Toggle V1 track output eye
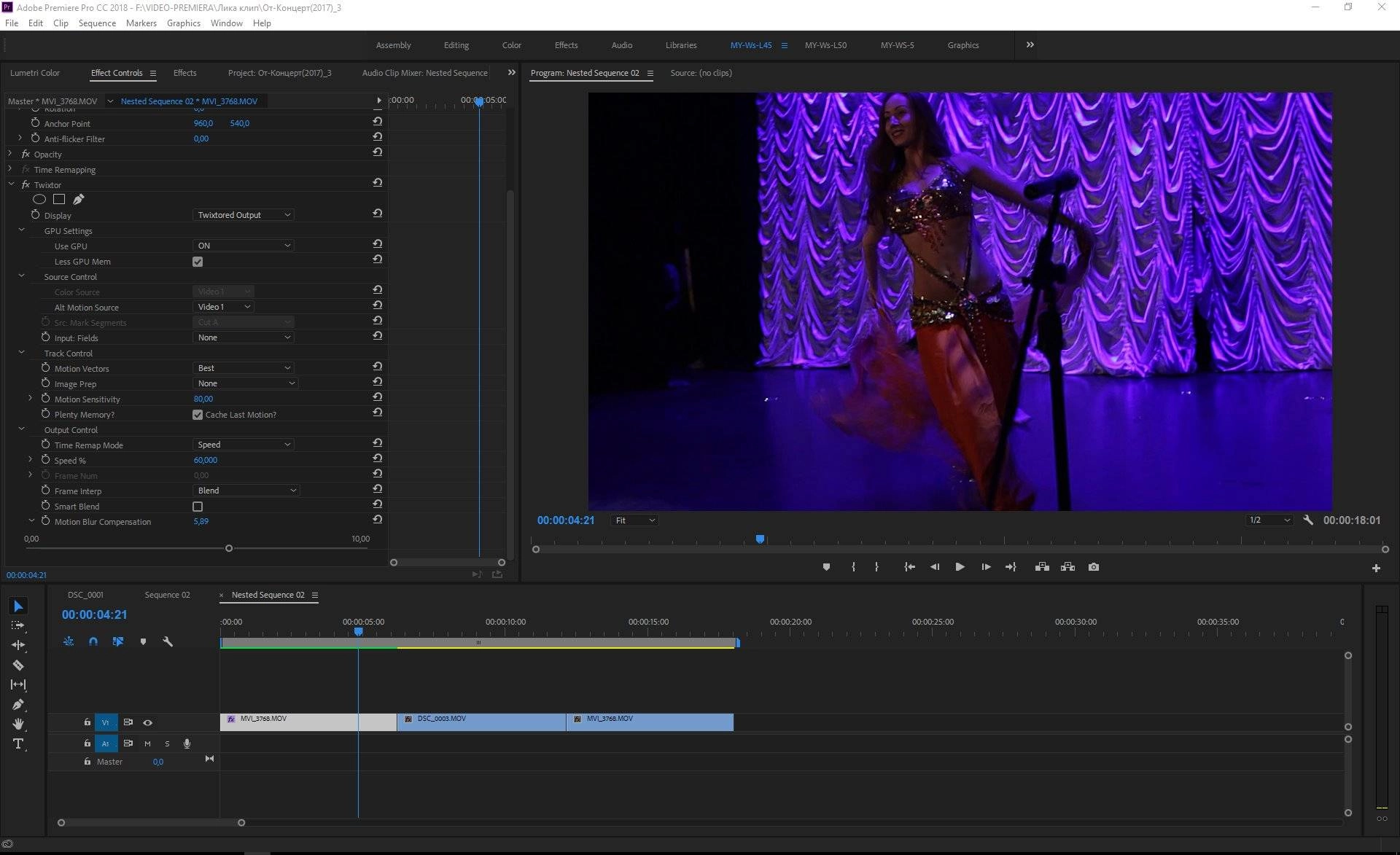Image resolution: width=1400 pixels, height=855 pixels. pos(147,722)
